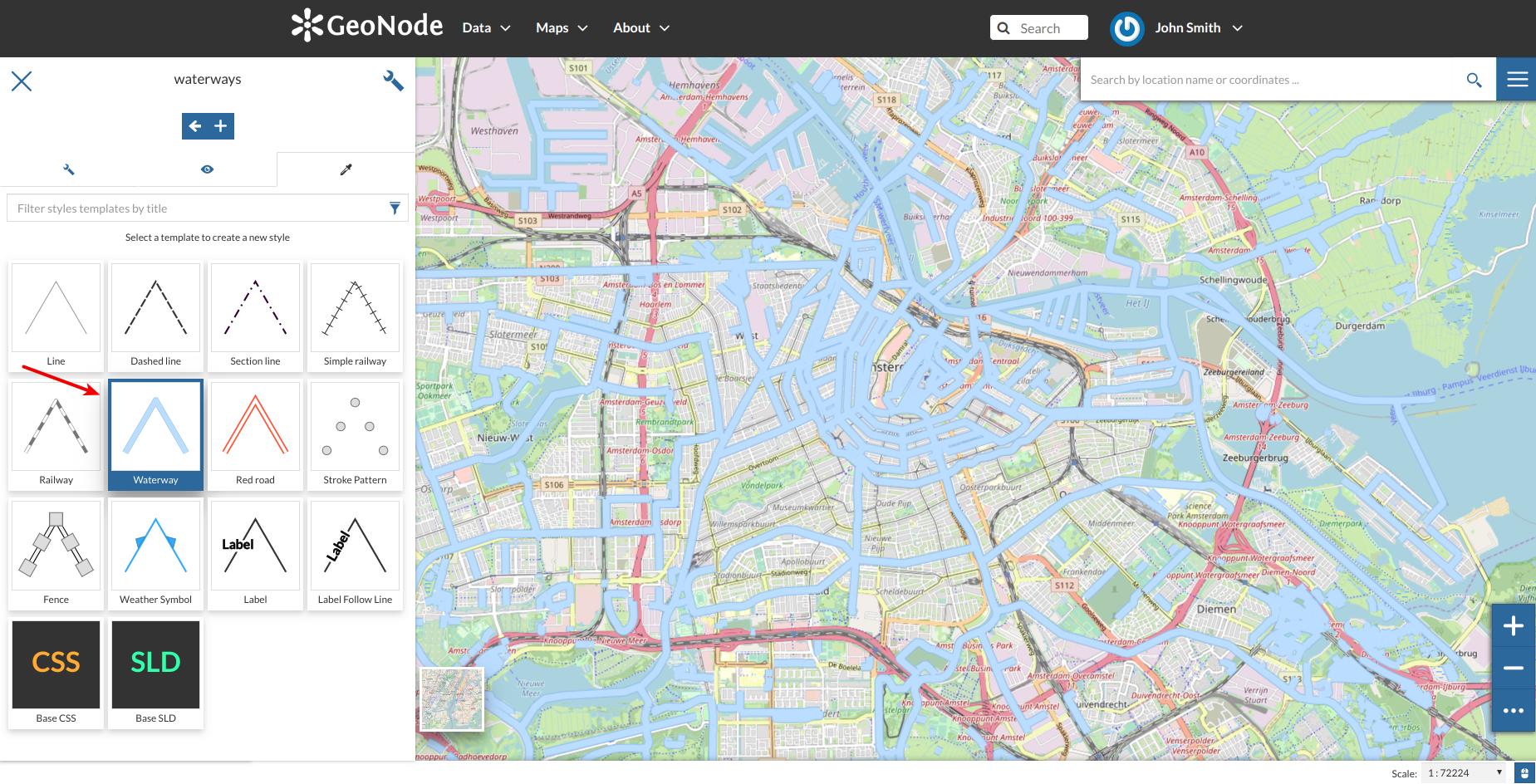Select the Stroke Pattern template
This screenshot has height=784, width=1536.
355,434
